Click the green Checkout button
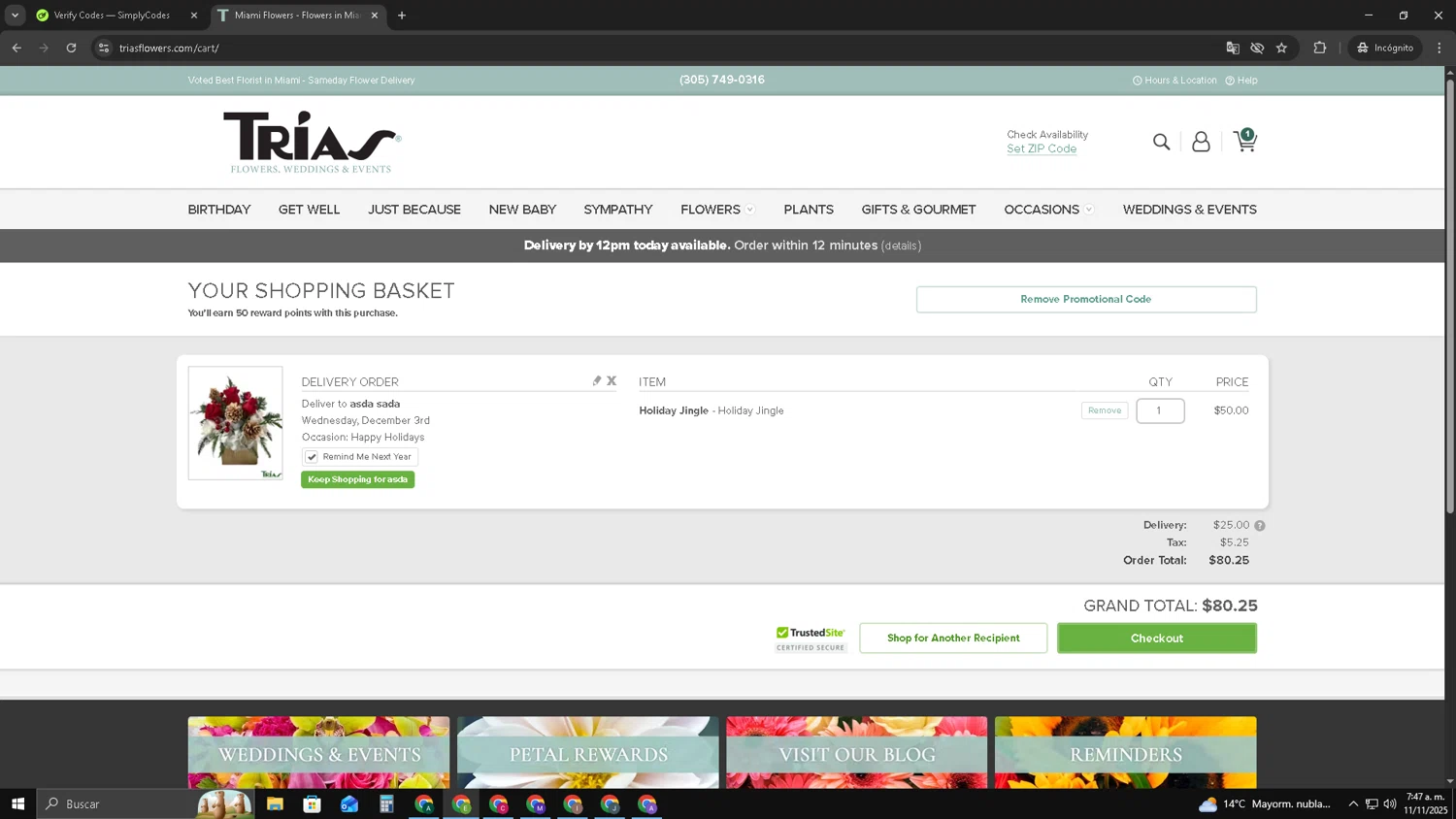Image resolution: width=1456 pixels, height=819 pixels. 1157,639
